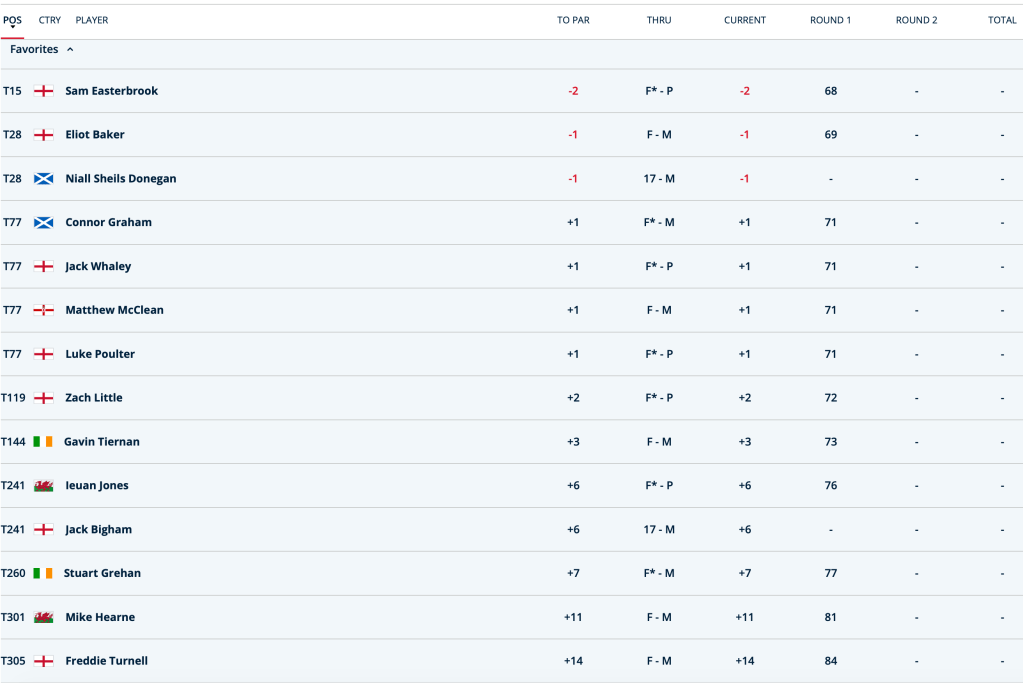This screenshot has height=683, width=1023.
Task: Open Freddie Turnell's player row
Action: 512,661
